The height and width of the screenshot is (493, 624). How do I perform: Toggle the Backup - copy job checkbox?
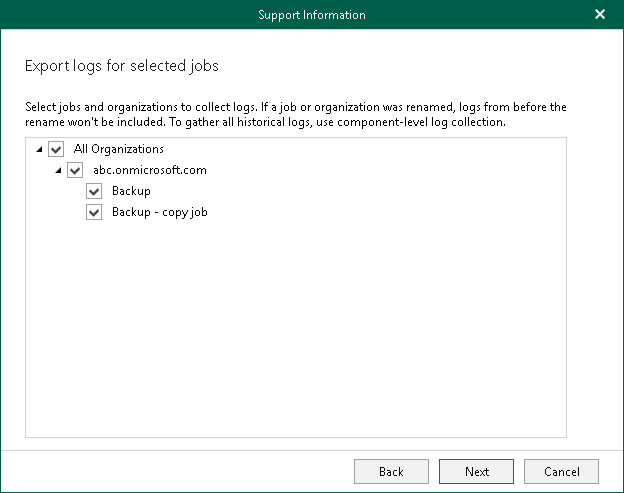[94, 213]
